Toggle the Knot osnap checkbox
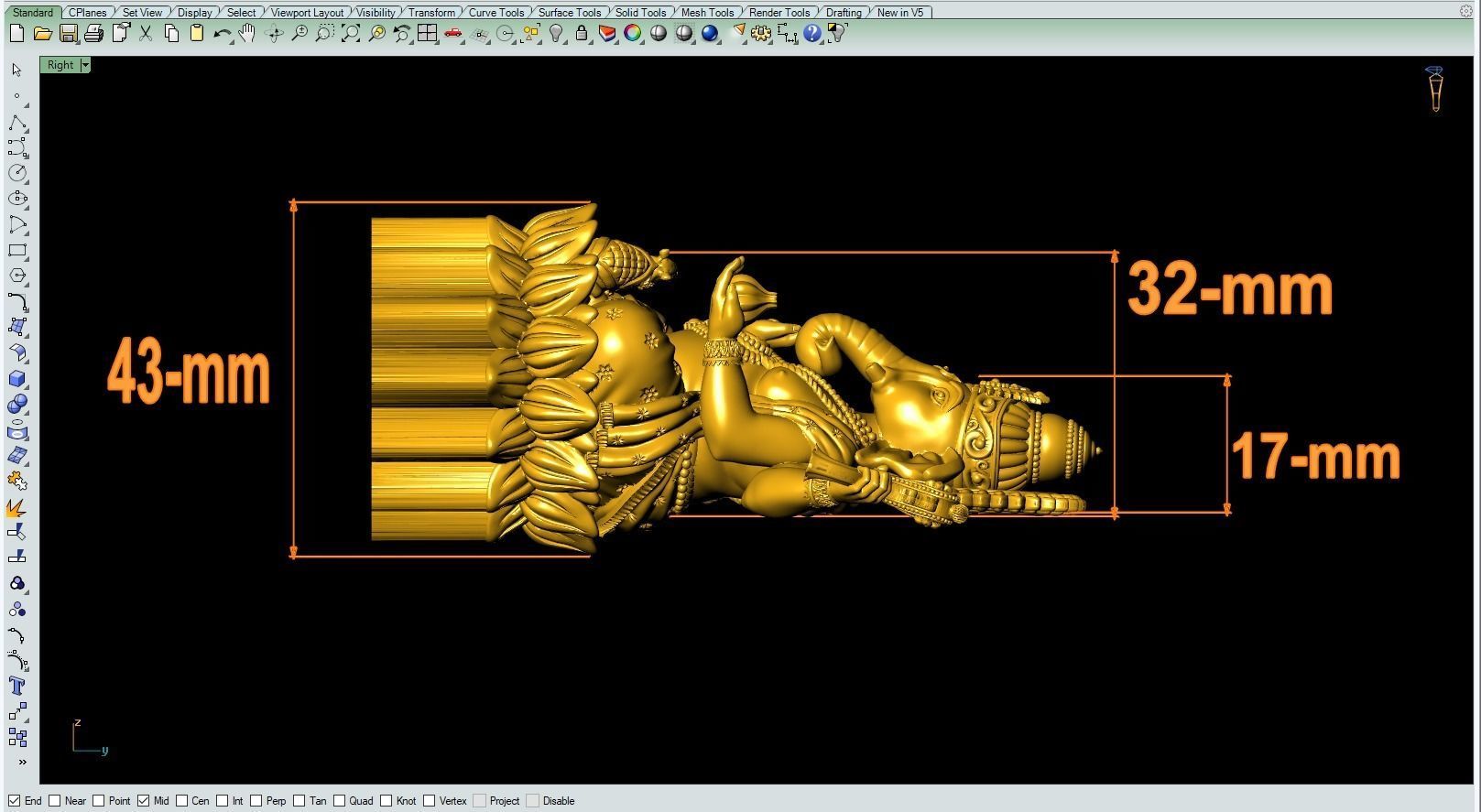The width and height of the screenshot is (1481, 812). click(x=387, y=801)
